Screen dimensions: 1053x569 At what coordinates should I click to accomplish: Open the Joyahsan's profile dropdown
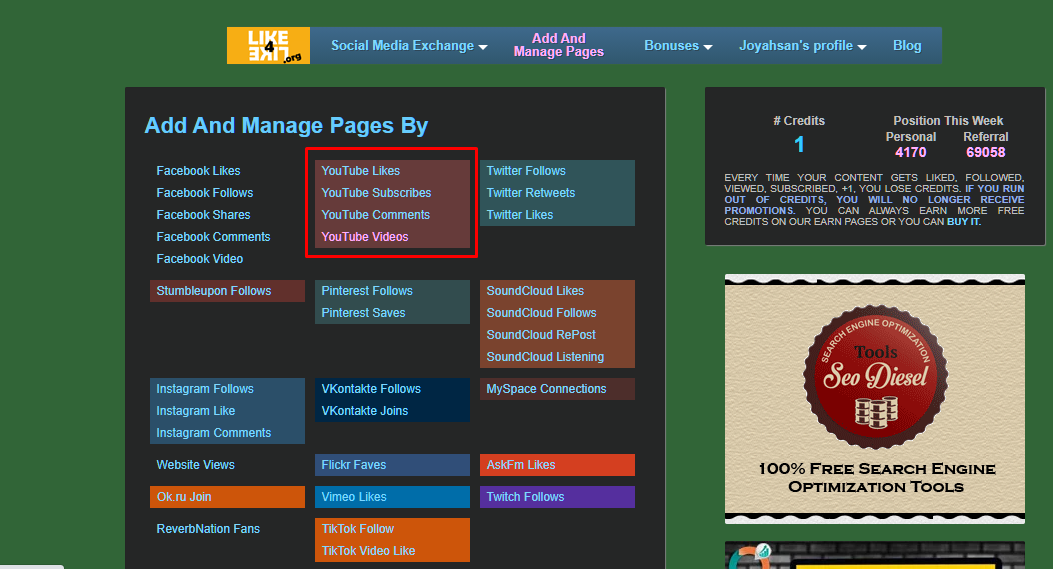803,46
